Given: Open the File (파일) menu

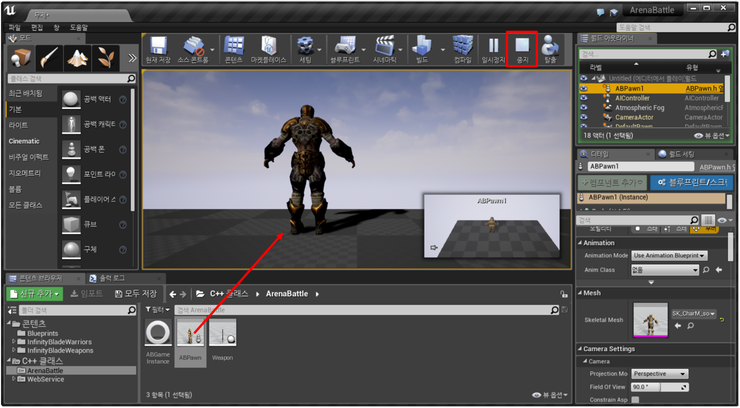Looking at the screenshot, I should pos(15,28).
